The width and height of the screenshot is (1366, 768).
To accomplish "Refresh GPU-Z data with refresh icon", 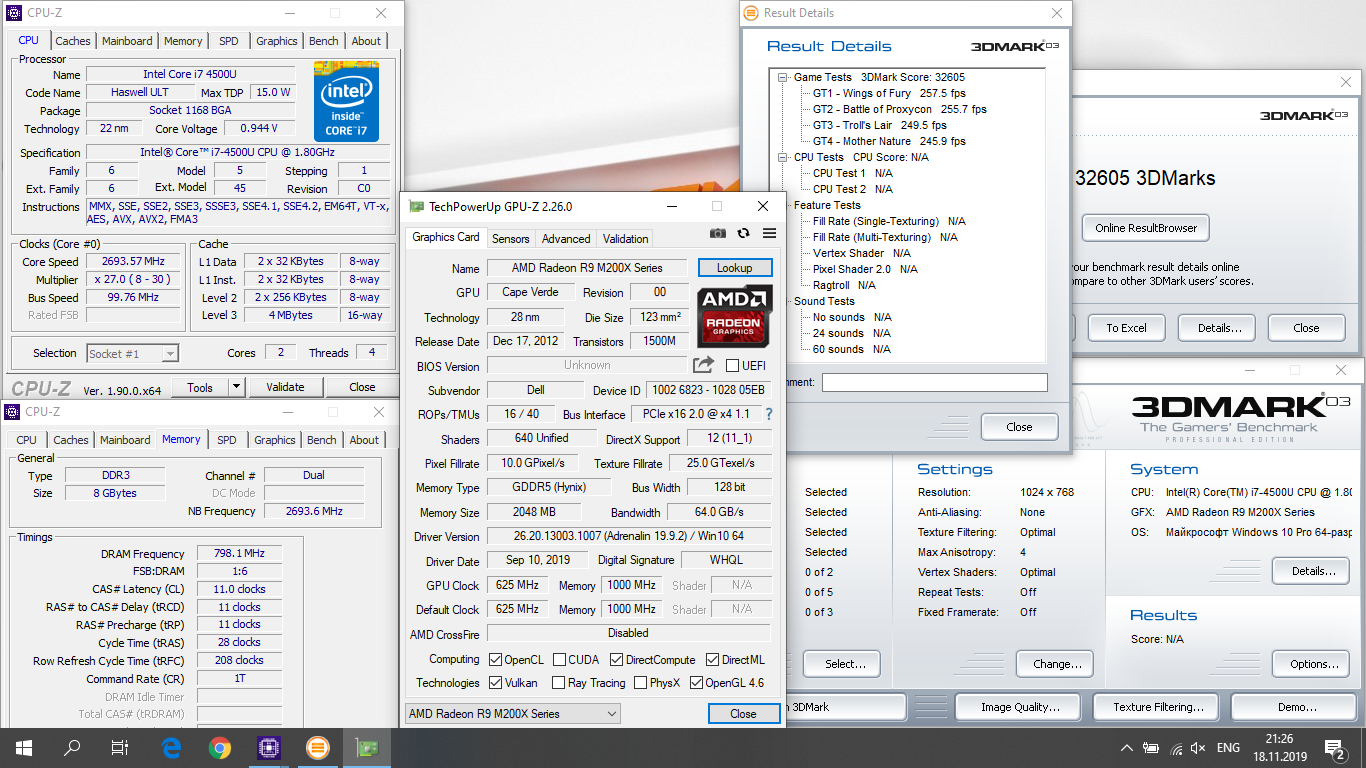I will pos(743,233).
